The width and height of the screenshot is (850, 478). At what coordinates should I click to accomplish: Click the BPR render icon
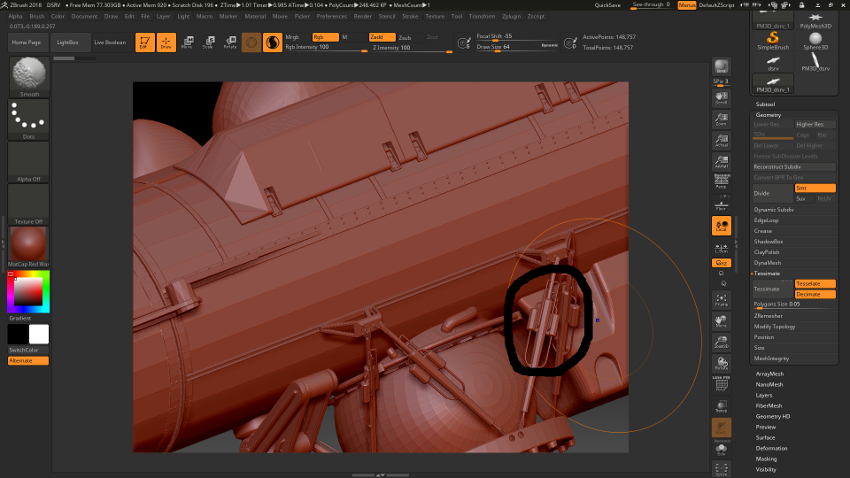click(722, 67)
